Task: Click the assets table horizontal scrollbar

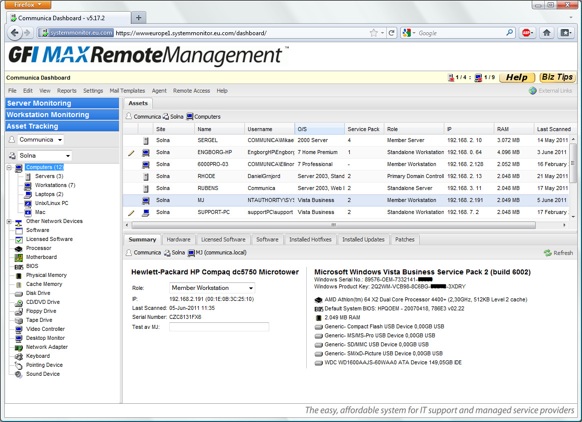Action: coord(333,225)
